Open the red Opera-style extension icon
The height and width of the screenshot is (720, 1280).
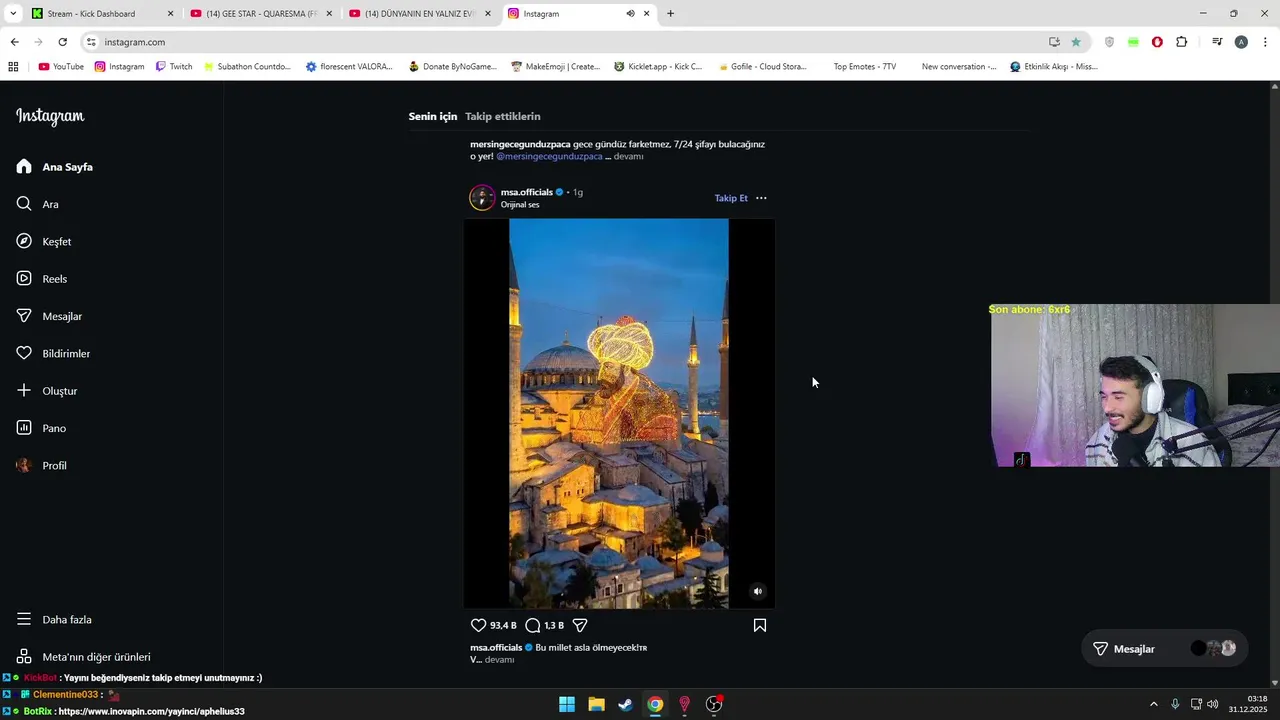pyautogui.click(x=1157, y=42)
